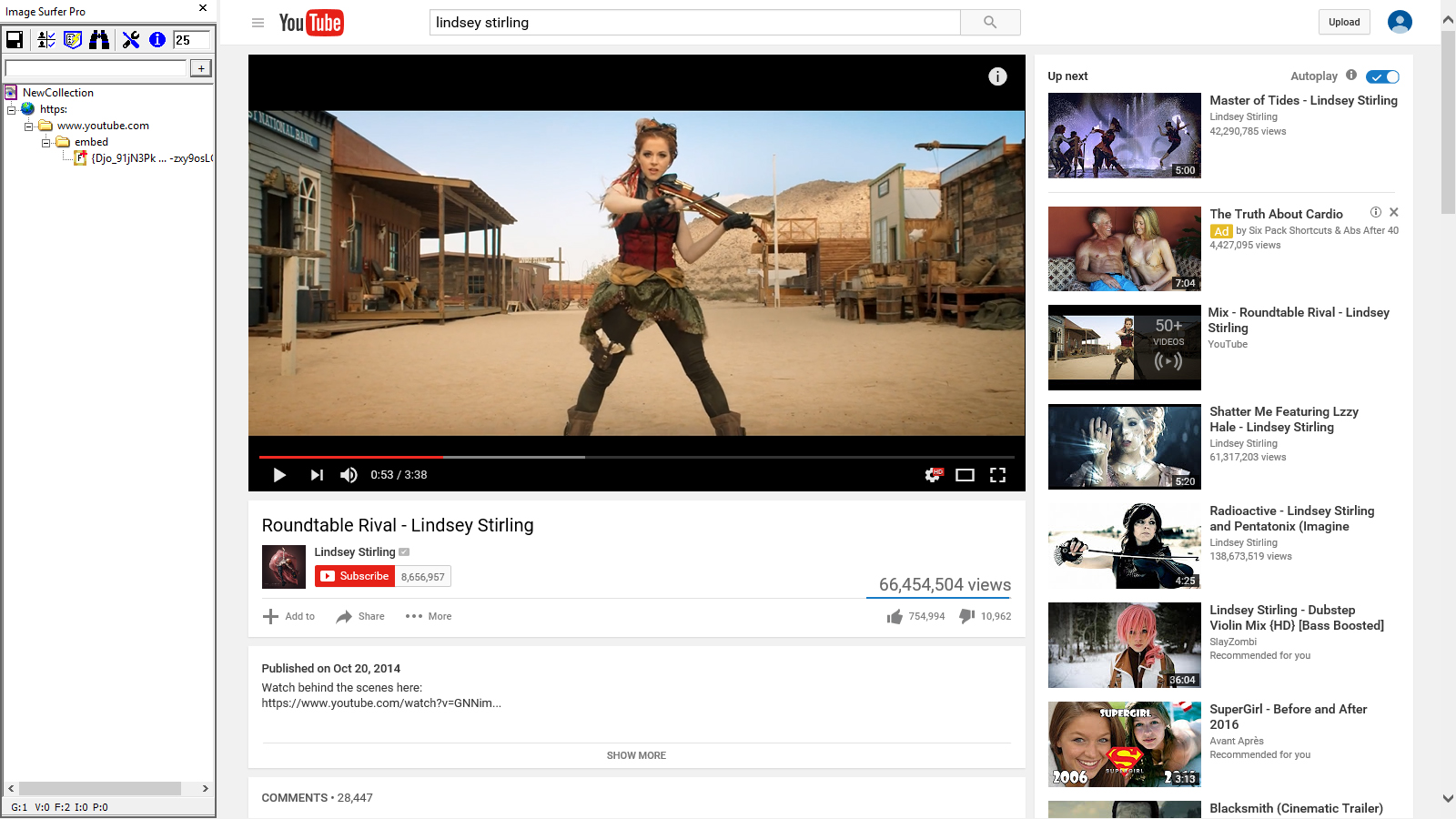The width and height of the screenshot is (1456, 819).
Task: Collapse the www.youtube.com tree node
Action: [x=29, y=126]
